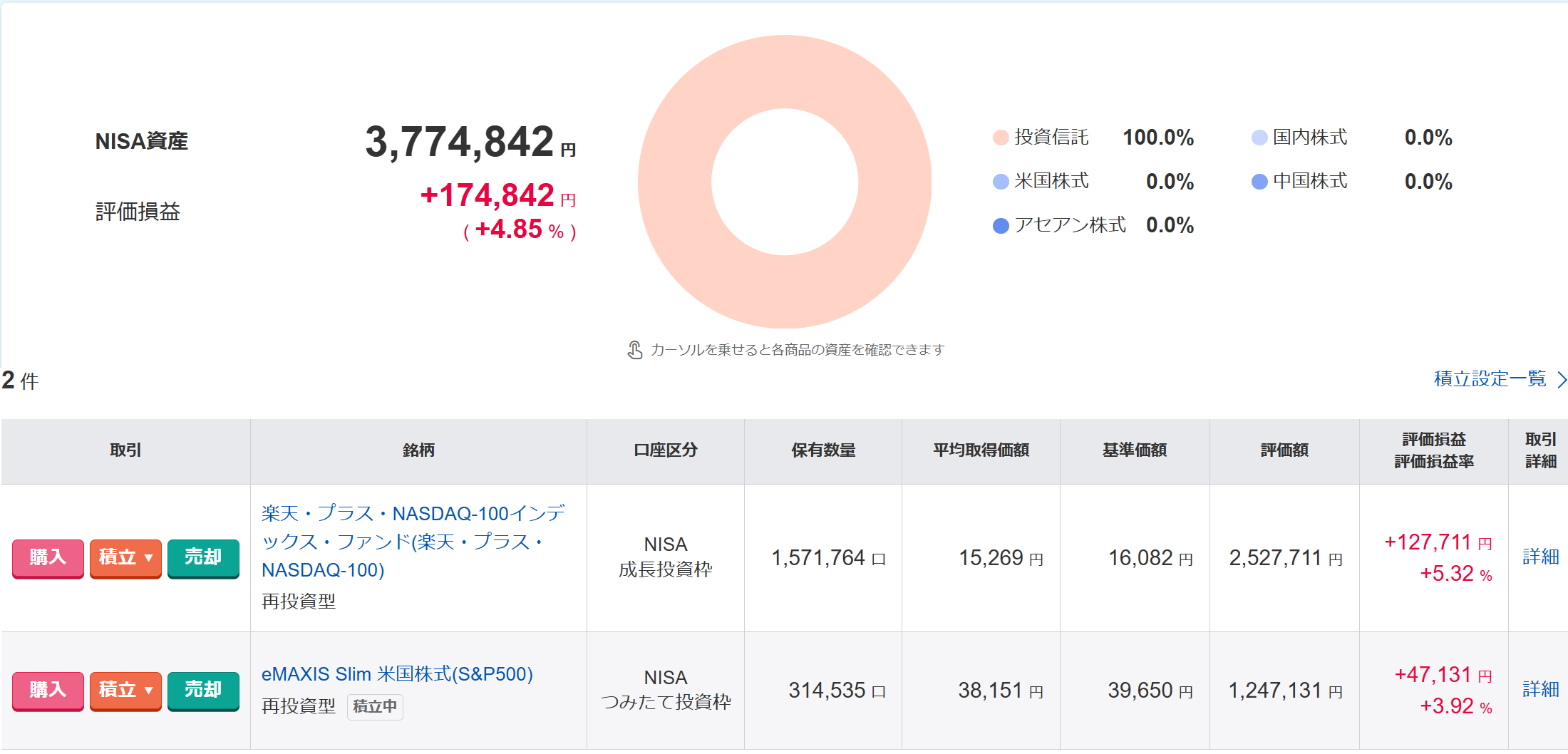
Task: View 詳細 for the eMAXIS Slim row
Action: pos(1540,689)
